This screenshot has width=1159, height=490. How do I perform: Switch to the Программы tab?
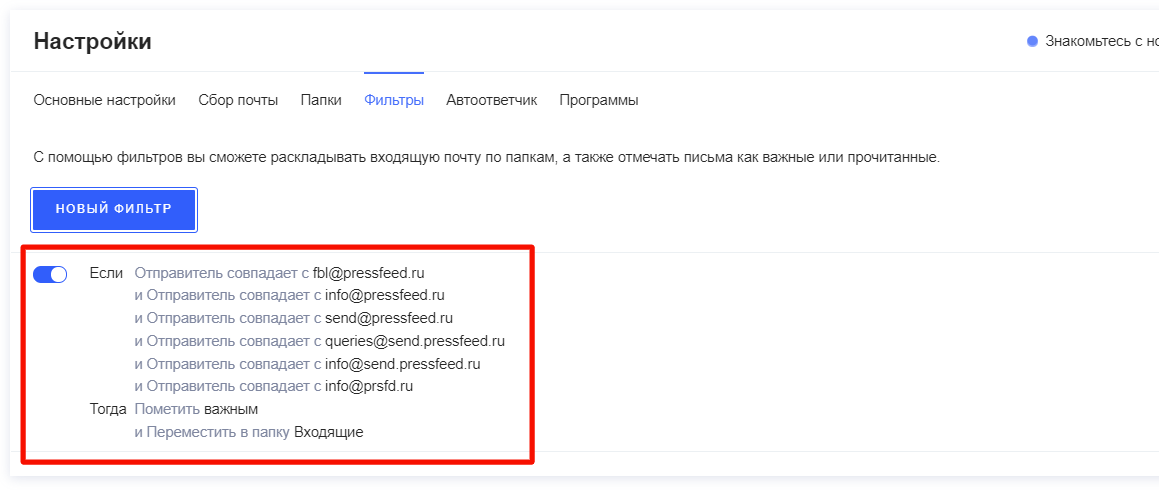pyautogui.click(x=599, y=101)
